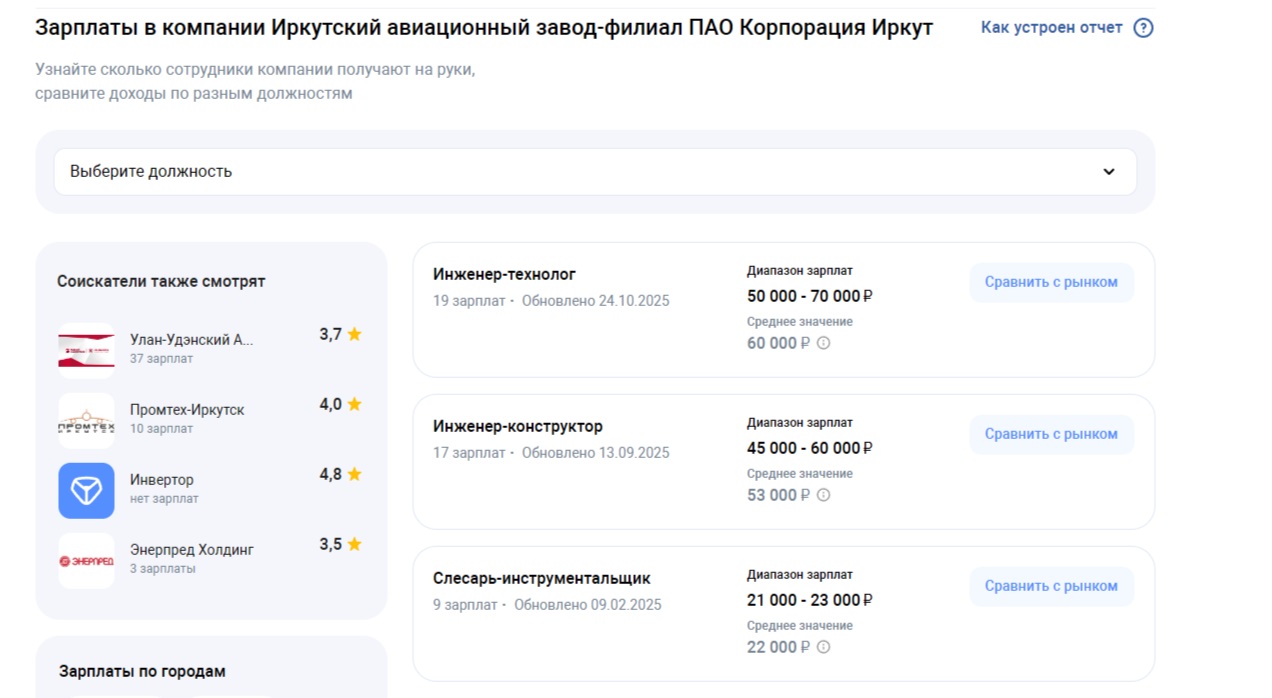Click the 3,5 rating star for Энерпред Холдинг
The width and height of the screenshot is (1272, 698).
coord(354,544)
